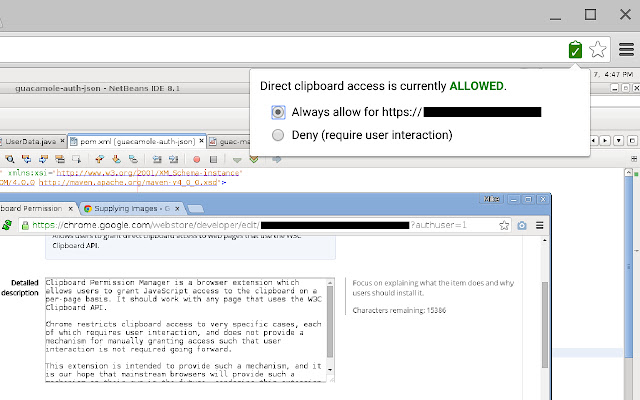Click the inner Chrome page vertical scrollbar thumb
The width and height of the screenshot is (640, 400).
pyautogui.click(x=544, y=324)
